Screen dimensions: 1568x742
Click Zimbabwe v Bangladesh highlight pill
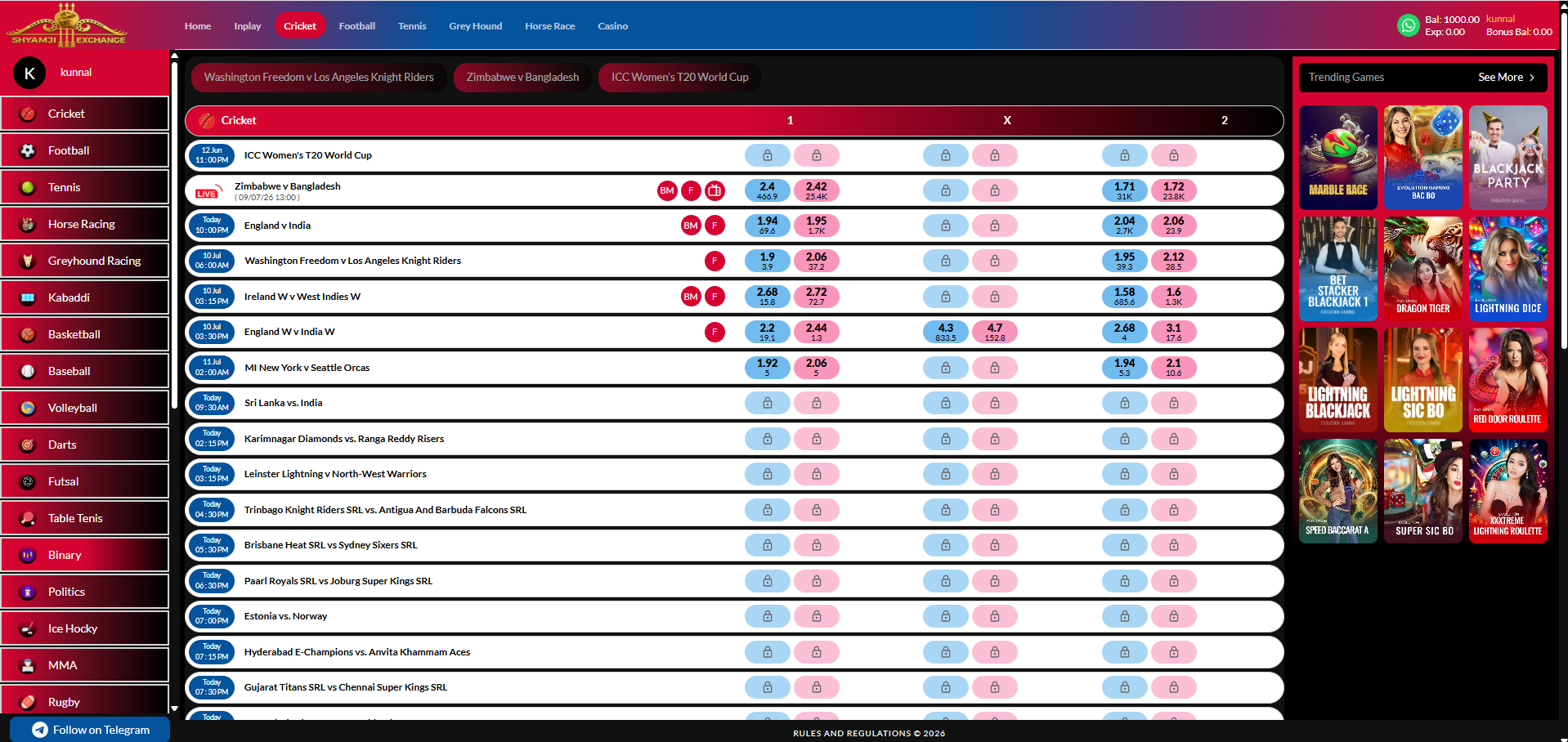tap(522, 78)
